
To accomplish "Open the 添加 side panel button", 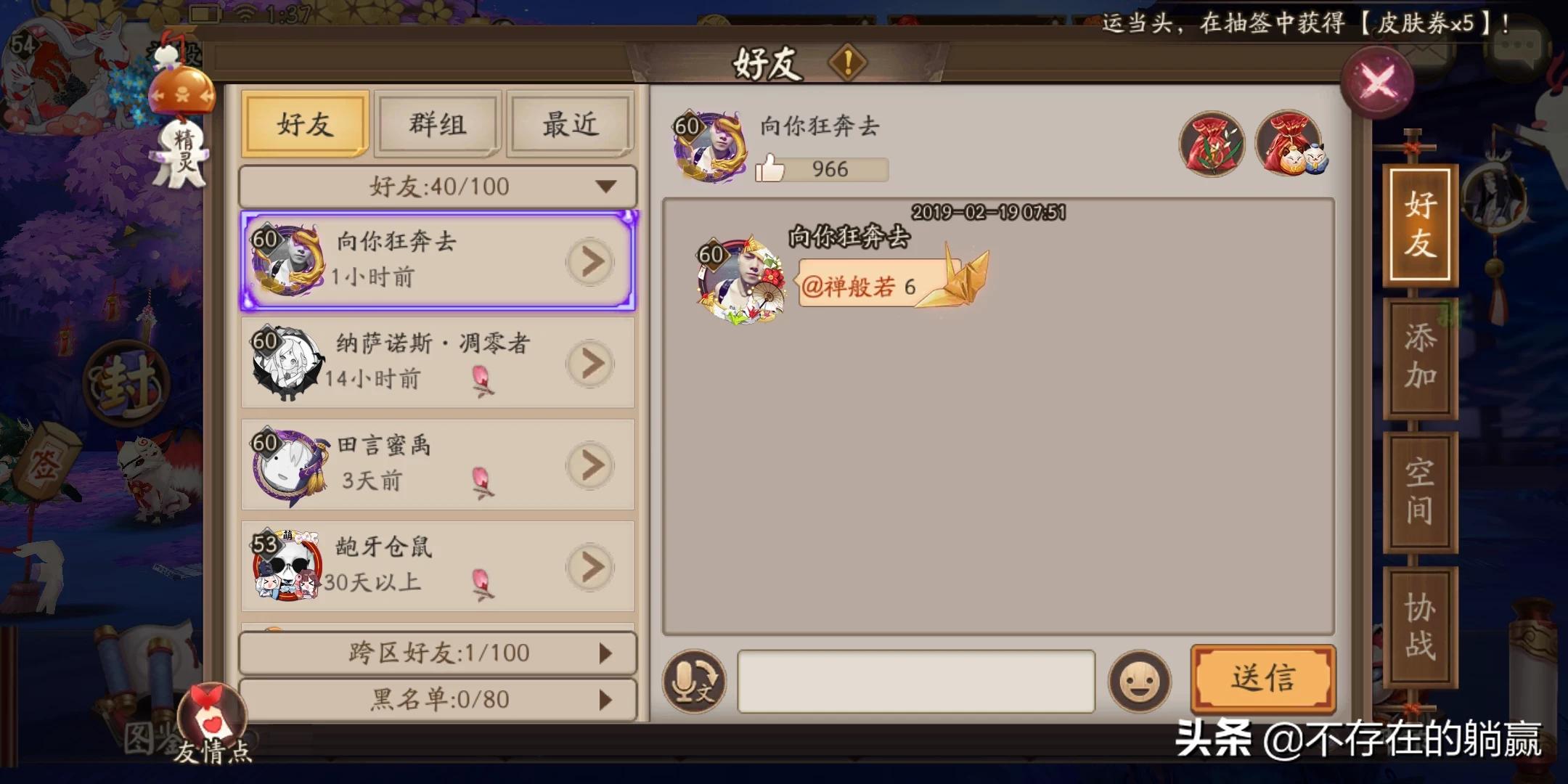I will tap(1421, 357).
